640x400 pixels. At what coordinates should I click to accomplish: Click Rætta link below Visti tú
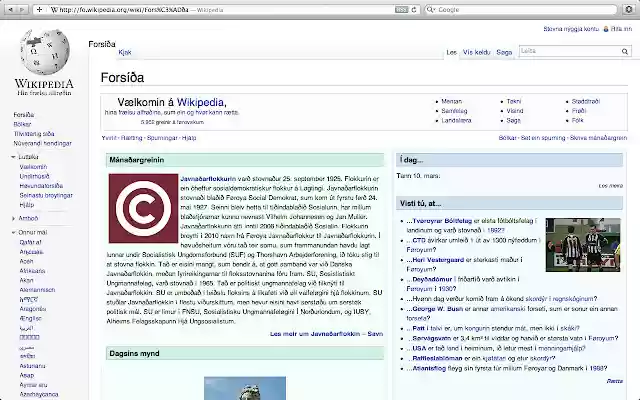coord(615,381)
